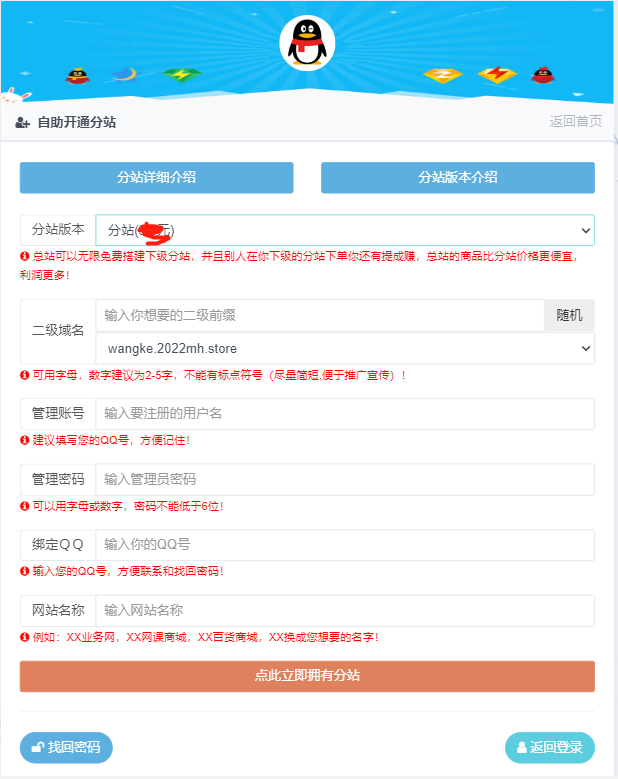Click the 返回登录 button
The height and width of the screenshot is (779, 618).
click(x=549, y=747)
